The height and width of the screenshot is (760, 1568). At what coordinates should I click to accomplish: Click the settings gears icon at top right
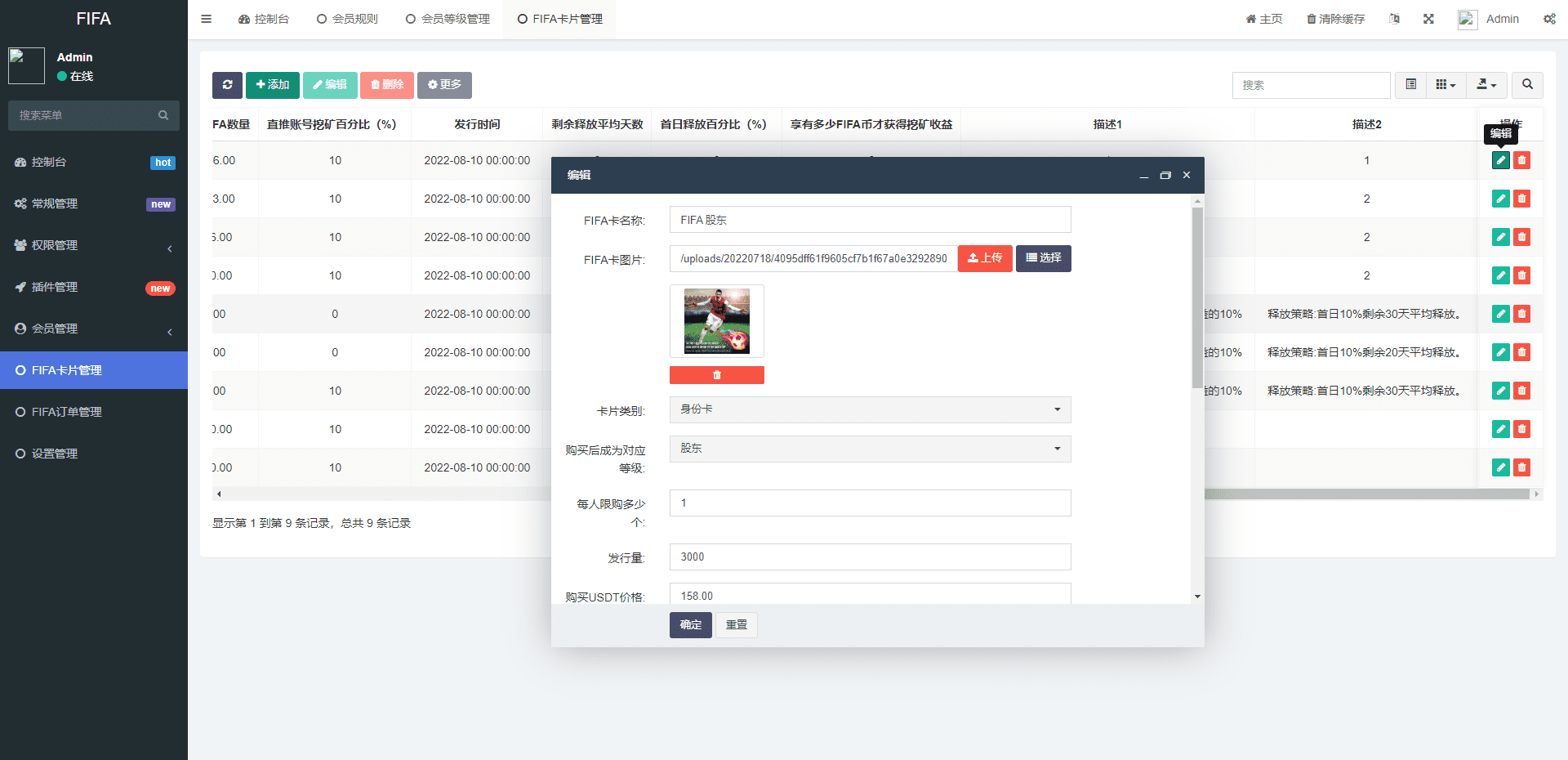coord(1549,19)
